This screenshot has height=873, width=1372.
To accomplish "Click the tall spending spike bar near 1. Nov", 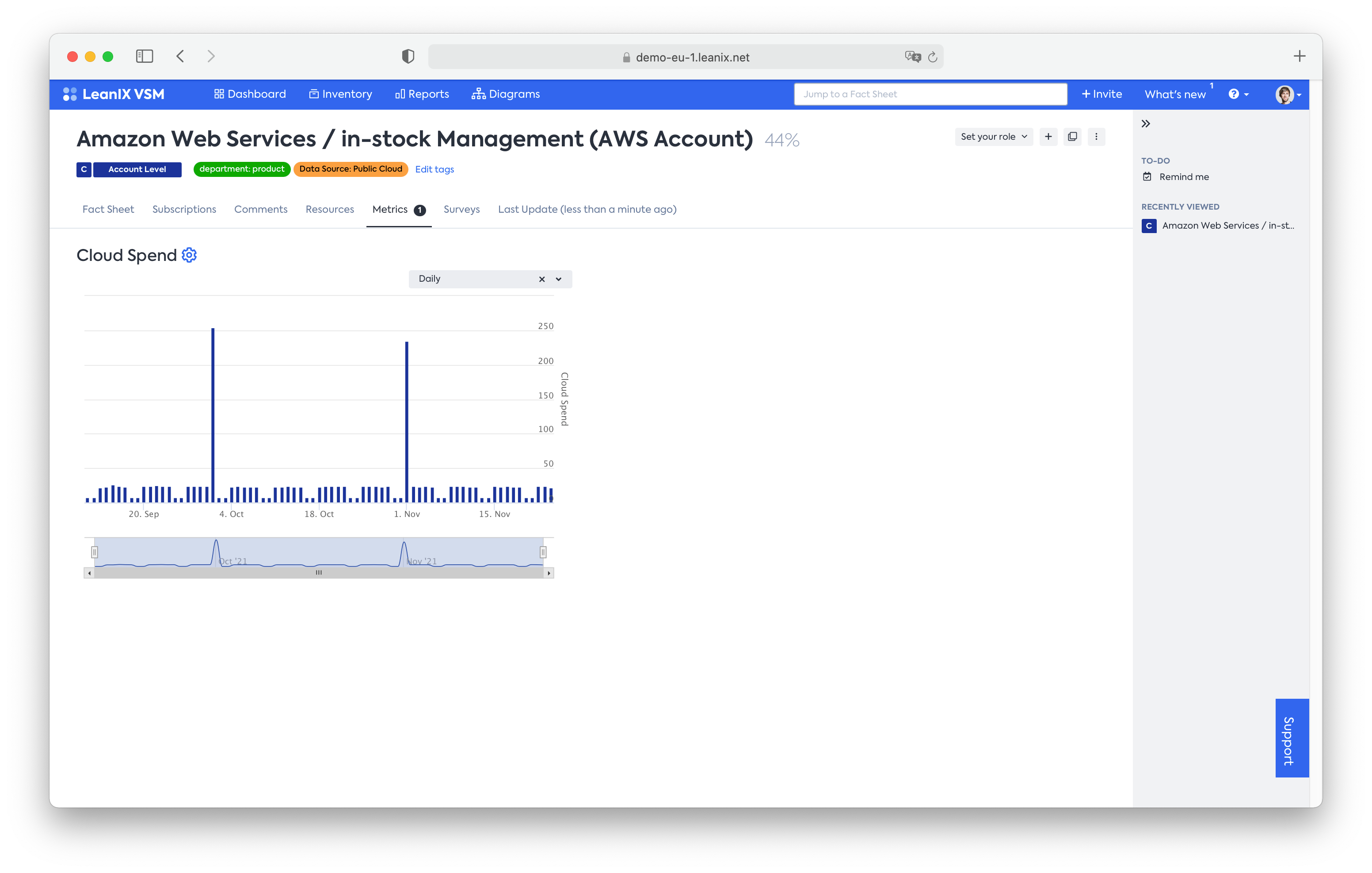I will (x=406, y=421).
